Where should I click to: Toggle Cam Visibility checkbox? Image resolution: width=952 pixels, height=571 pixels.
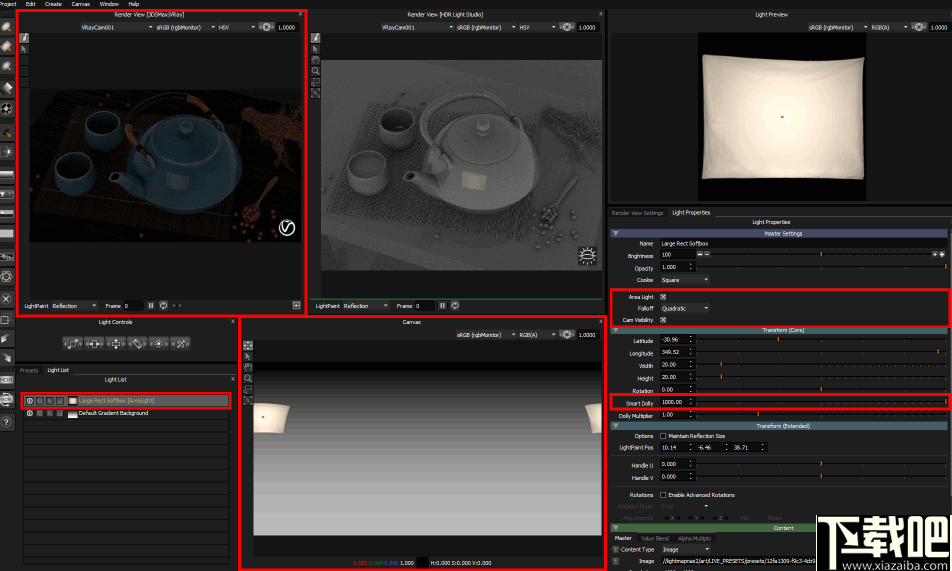(x=663, y=320)
